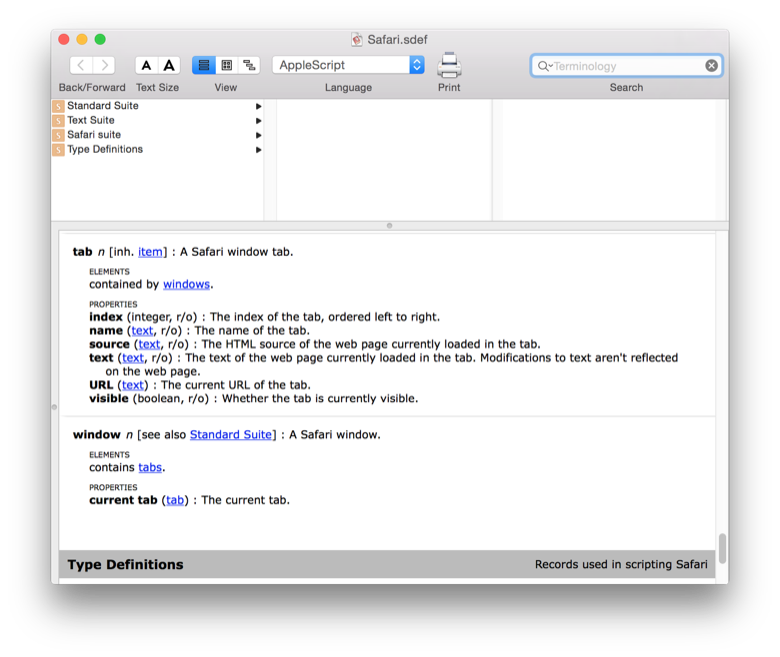This screenshot has height=657, width=780.
Task: Zoom the window with green button
Action: [x=100, y=39]
